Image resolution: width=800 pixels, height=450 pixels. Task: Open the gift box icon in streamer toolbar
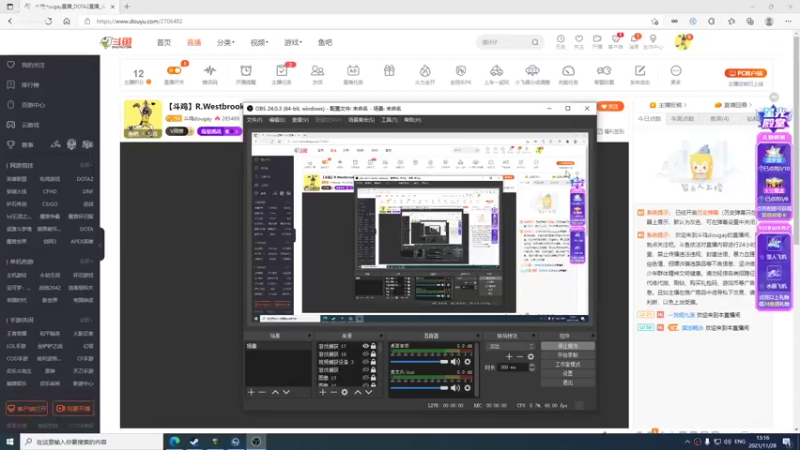[x=389, y=70]
